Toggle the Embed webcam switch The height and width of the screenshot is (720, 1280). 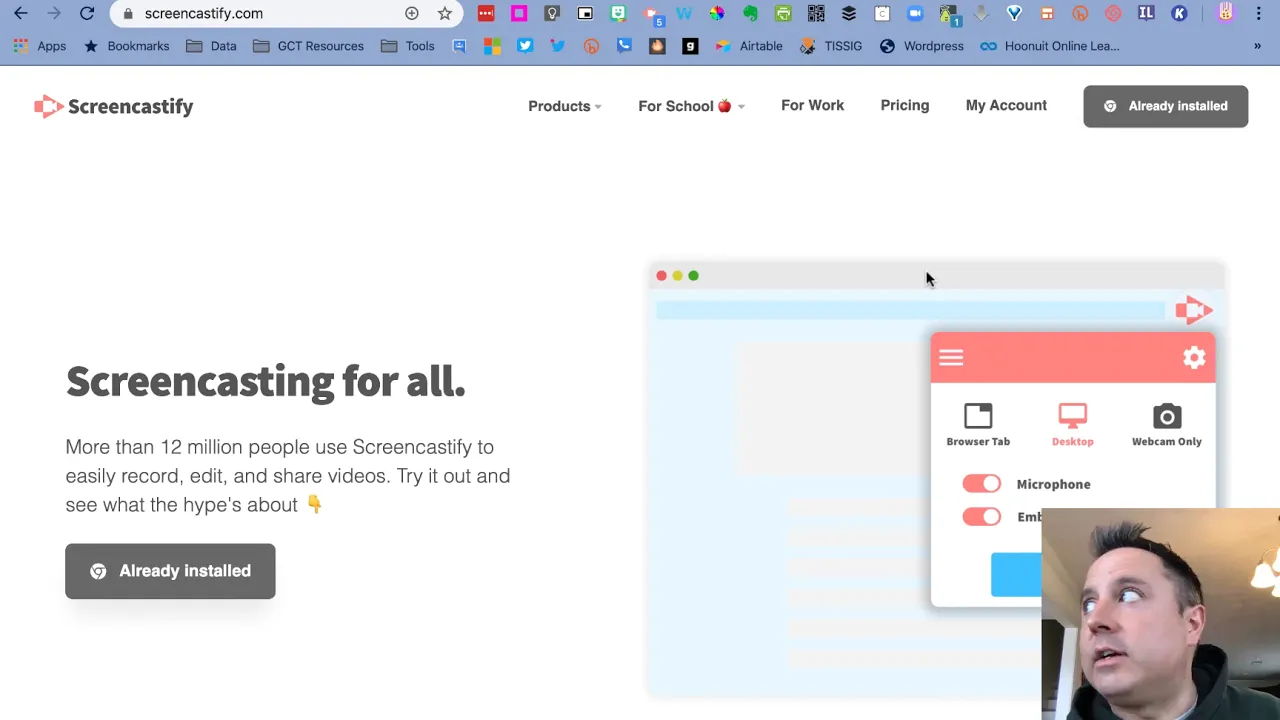point(981,517)
